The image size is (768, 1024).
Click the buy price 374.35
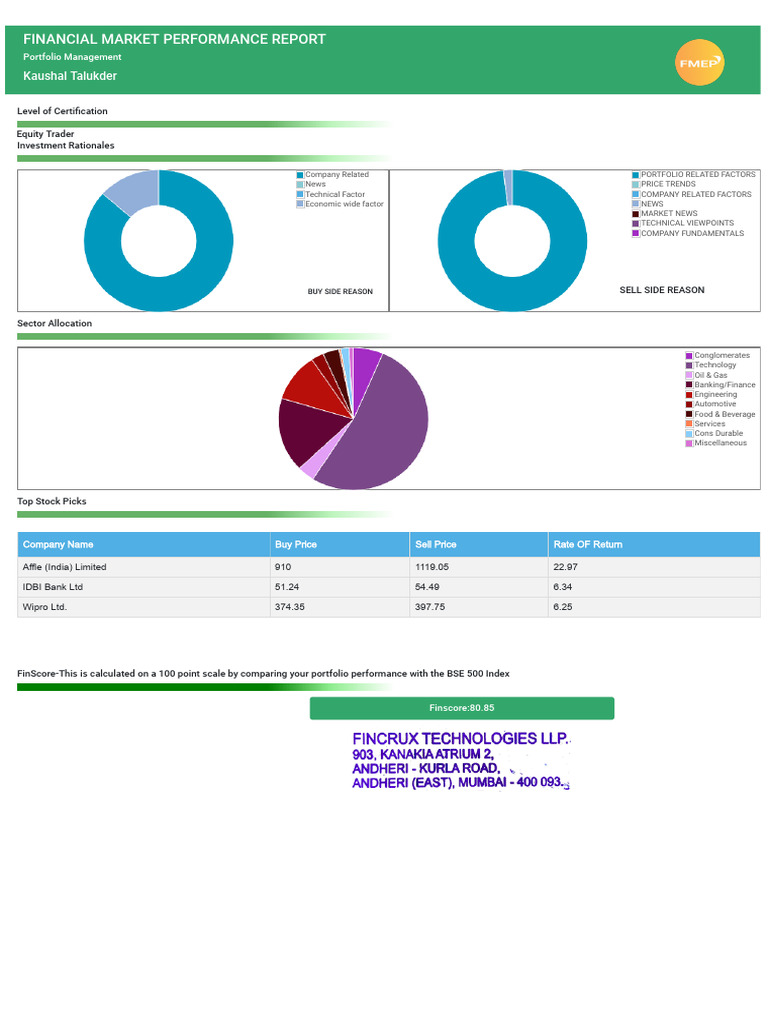point(289,607)
